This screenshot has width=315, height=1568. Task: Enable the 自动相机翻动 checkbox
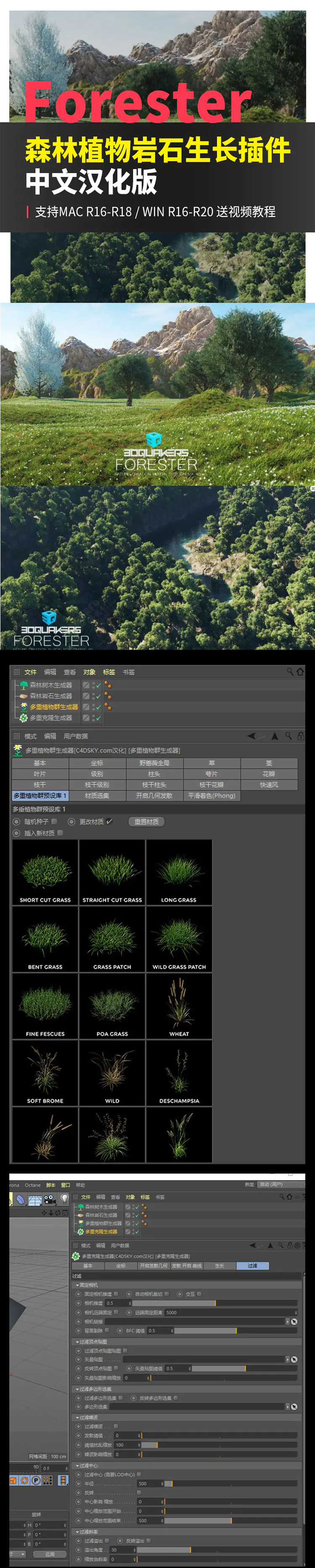[x=167, y=1294]
